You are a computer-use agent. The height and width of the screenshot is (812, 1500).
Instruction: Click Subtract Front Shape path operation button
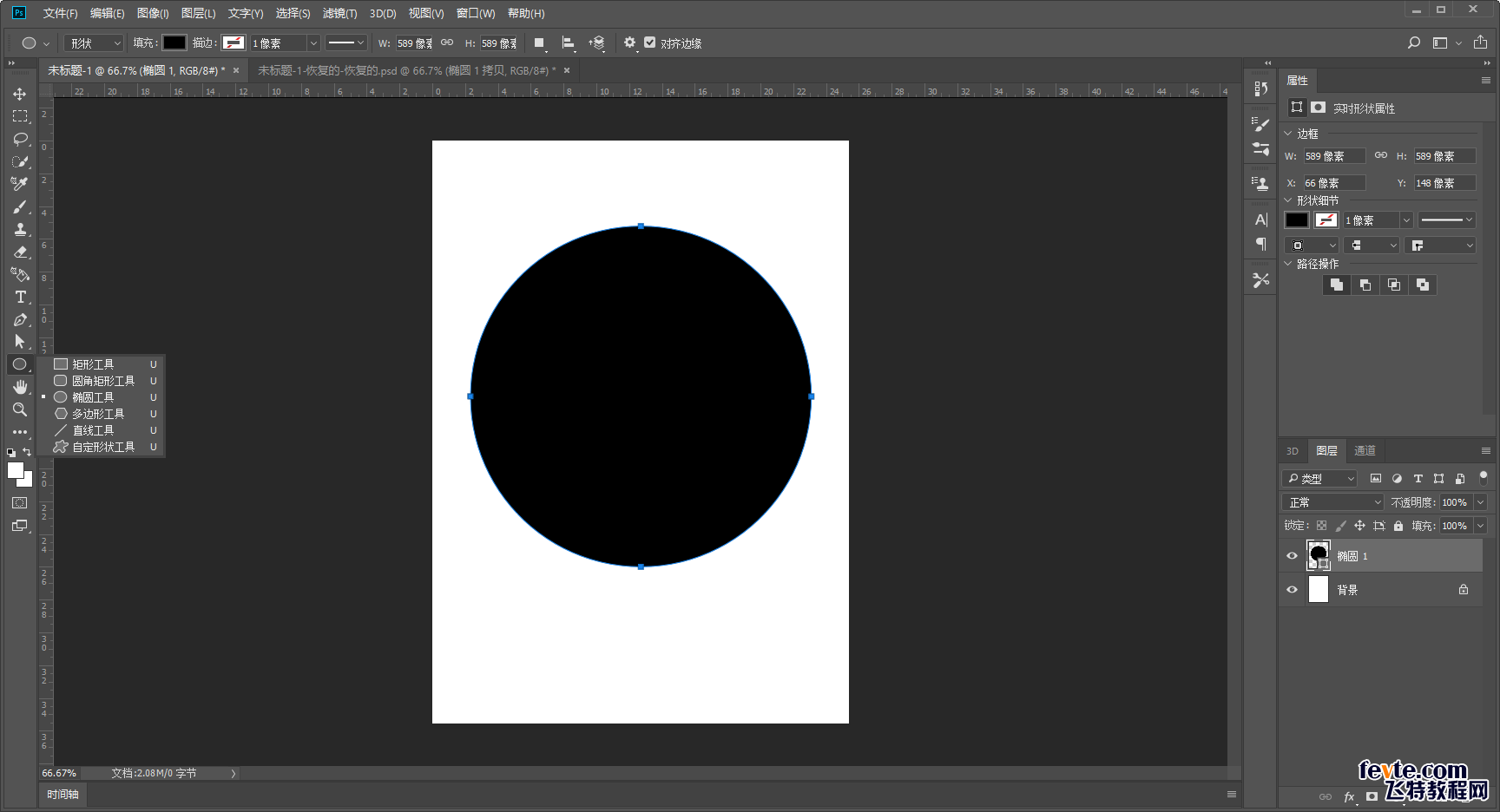coord(1365,285)
